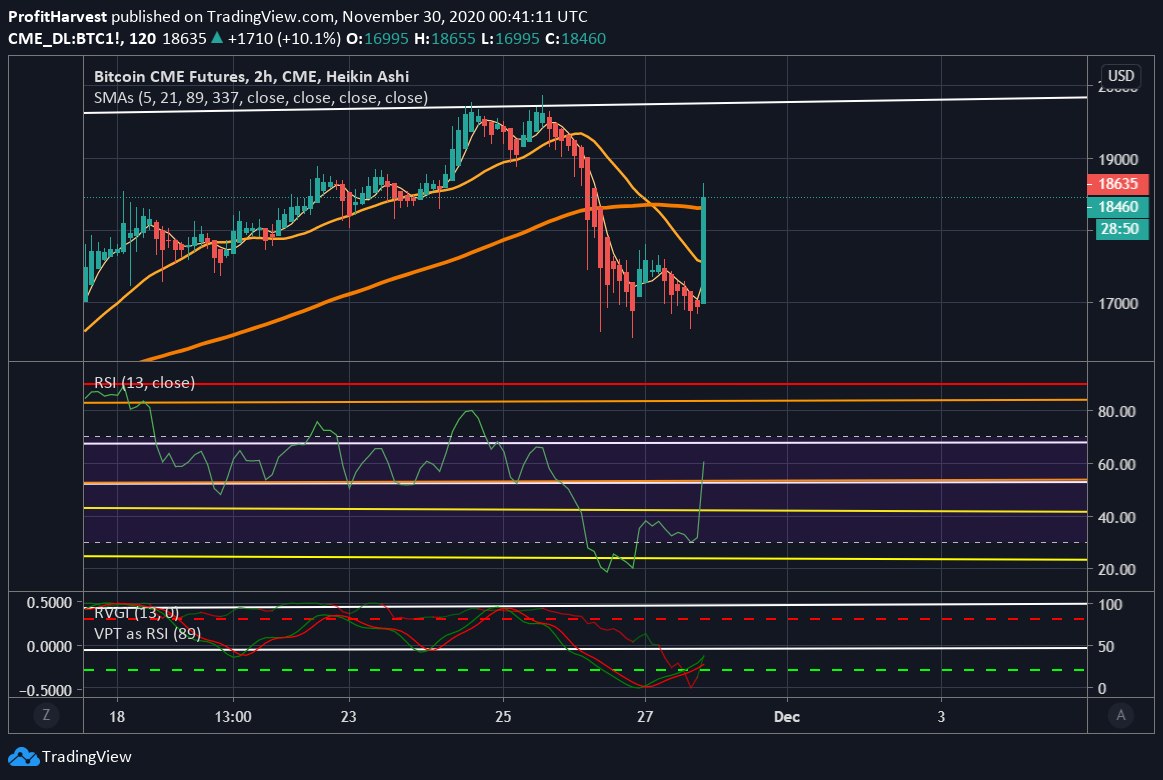Click the RSI (13, close) indicator label
Image resolution: width=1163 pixels, height=780 pixels.
tap(145, 383)
